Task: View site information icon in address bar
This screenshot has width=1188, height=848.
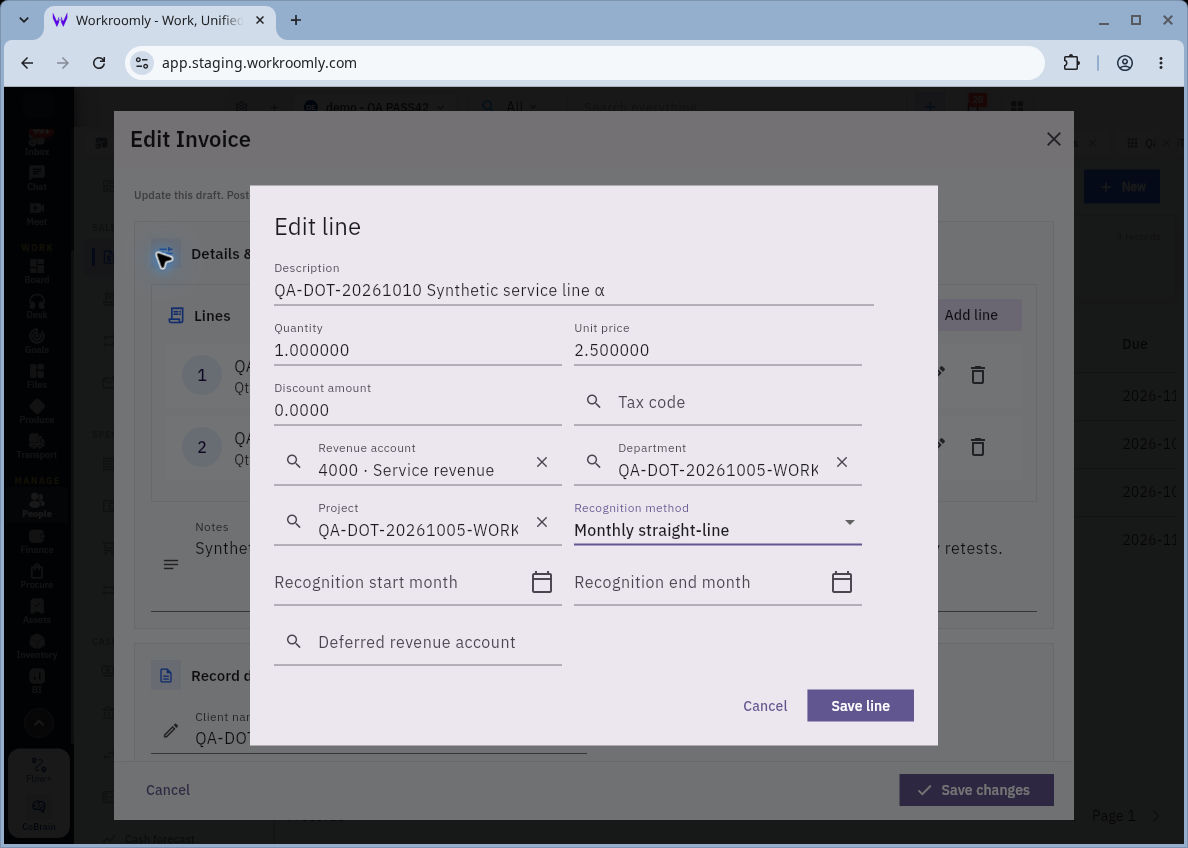Action: coord(142,63)
